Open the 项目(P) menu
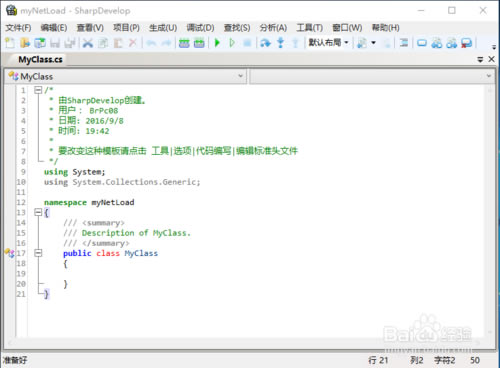The width and height of the screenshot is (500, 368). [126, 27]
